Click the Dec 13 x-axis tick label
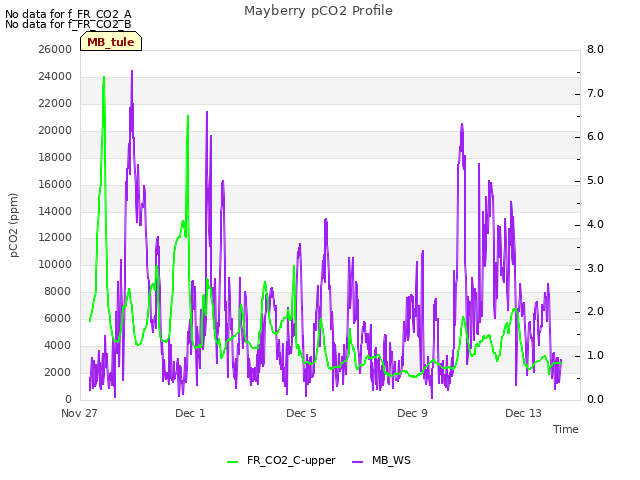The image size is (640, 480). (523, 413)
